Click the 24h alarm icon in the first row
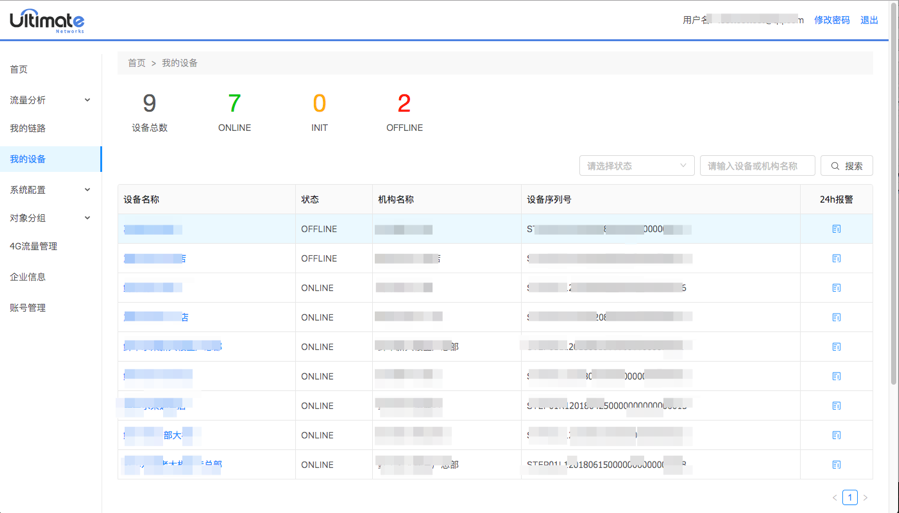The image size is (899, 513). [x=836, y=229]
